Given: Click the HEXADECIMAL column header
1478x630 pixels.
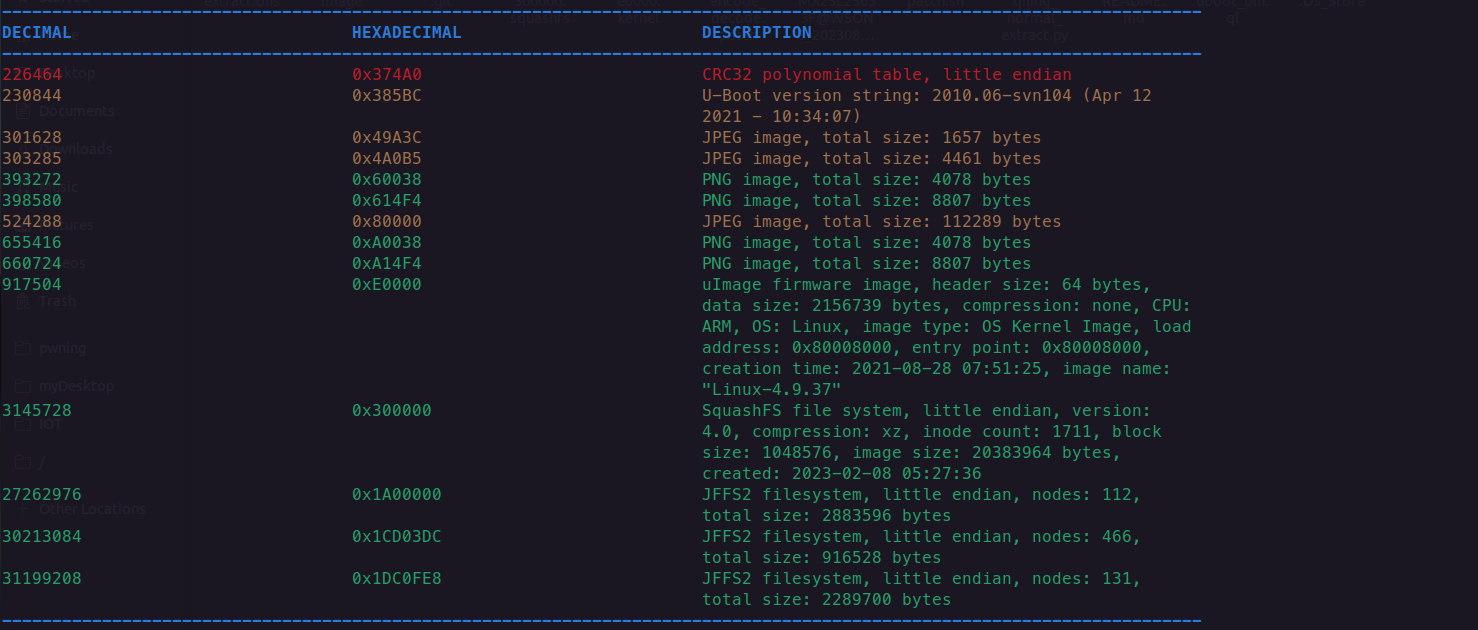Looking at the screenshot, I should [x=407, y=32].
